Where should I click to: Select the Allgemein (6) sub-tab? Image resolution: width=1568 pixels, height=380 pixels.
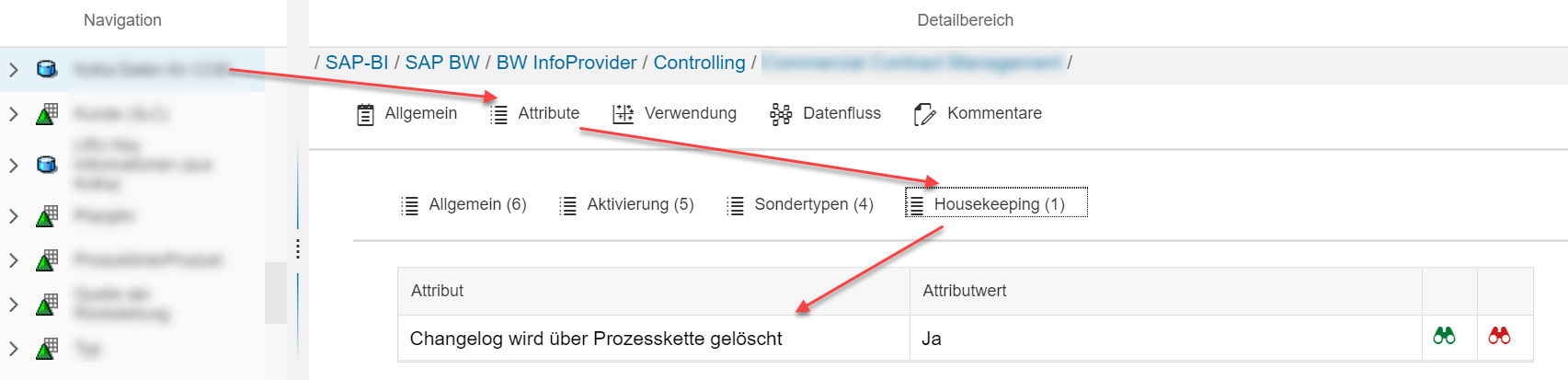[476, 204]
